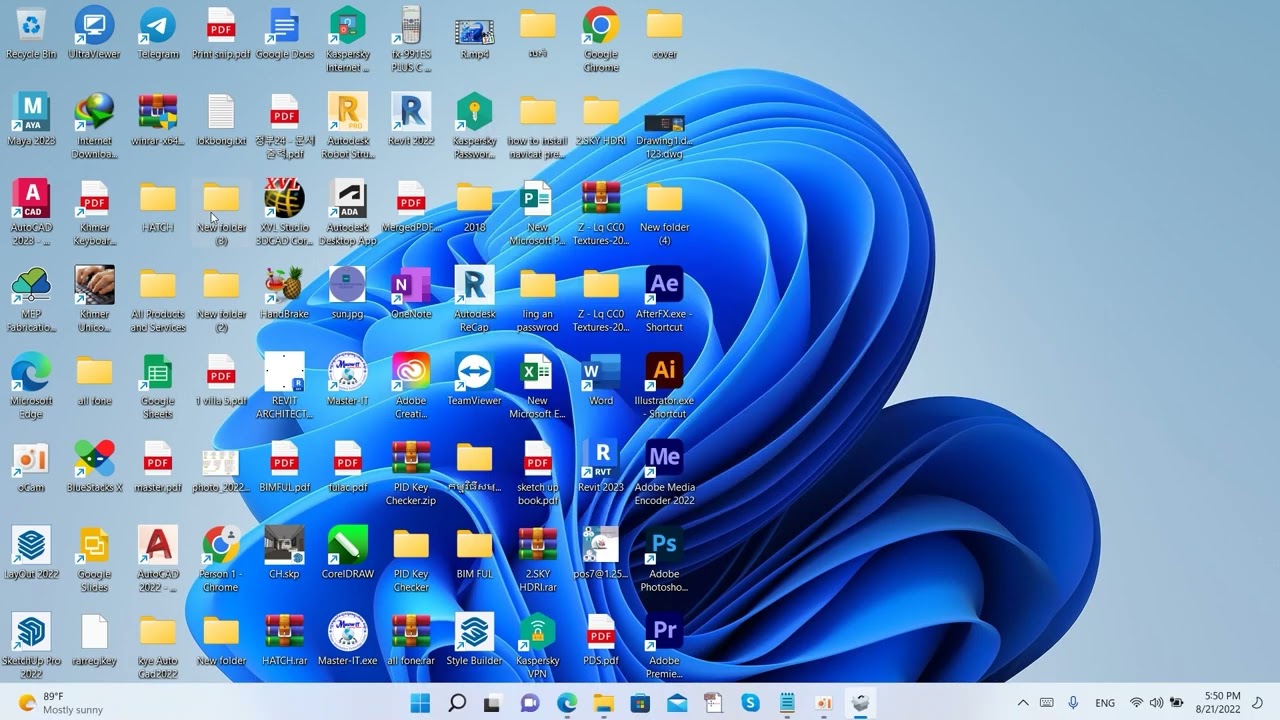The height and width of the screenshot is (720, 1280).
Task: Open the oCam desktop shortcut
Action: pyautogui.click(x=31, y=467)
